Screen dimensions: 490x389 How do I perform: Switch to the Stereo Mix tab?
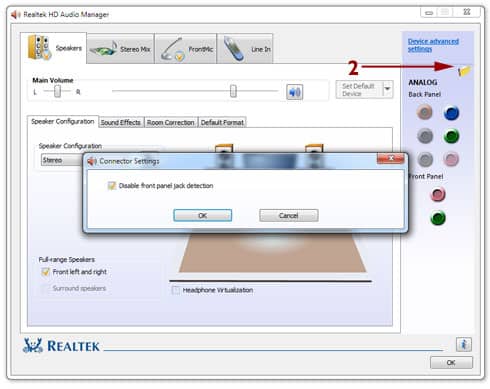[120, 49]
